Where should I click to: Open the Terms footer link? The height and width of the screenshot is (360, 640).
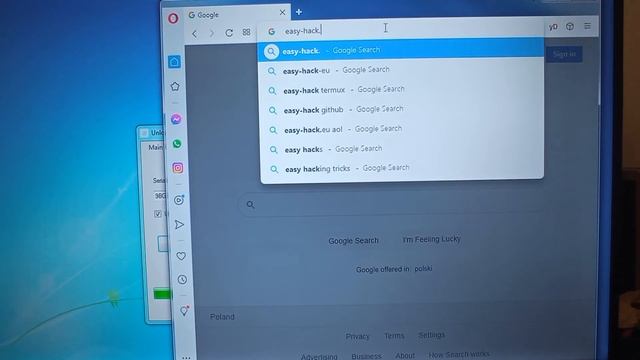coord(394,336)
